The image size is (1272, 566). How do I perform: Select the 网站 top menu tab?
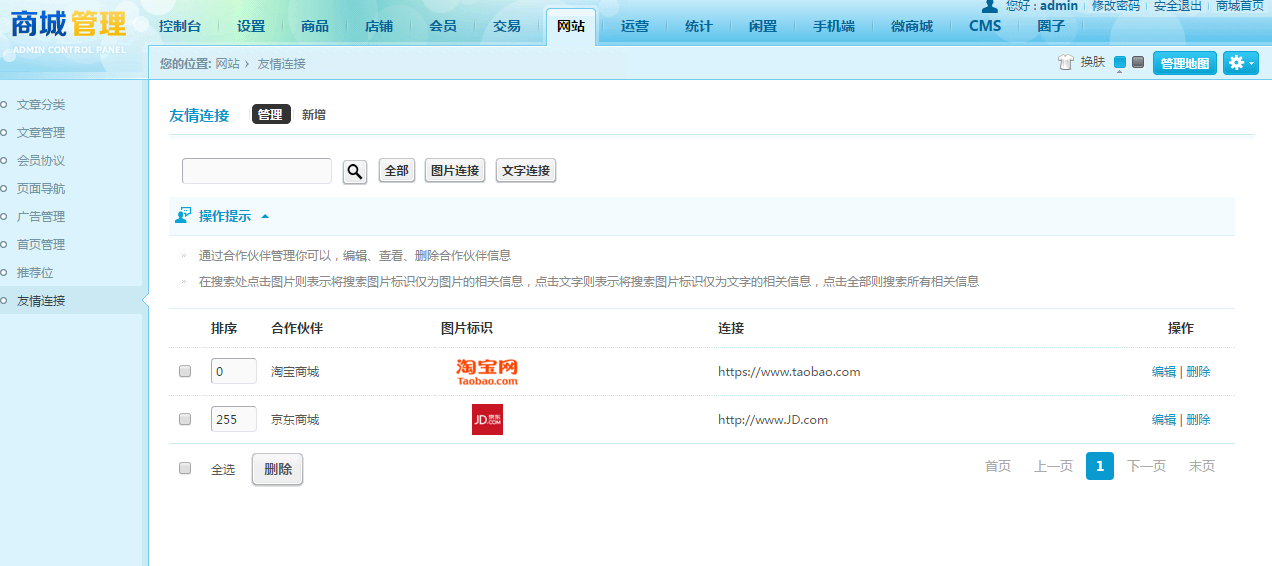[x=571, y=26]
